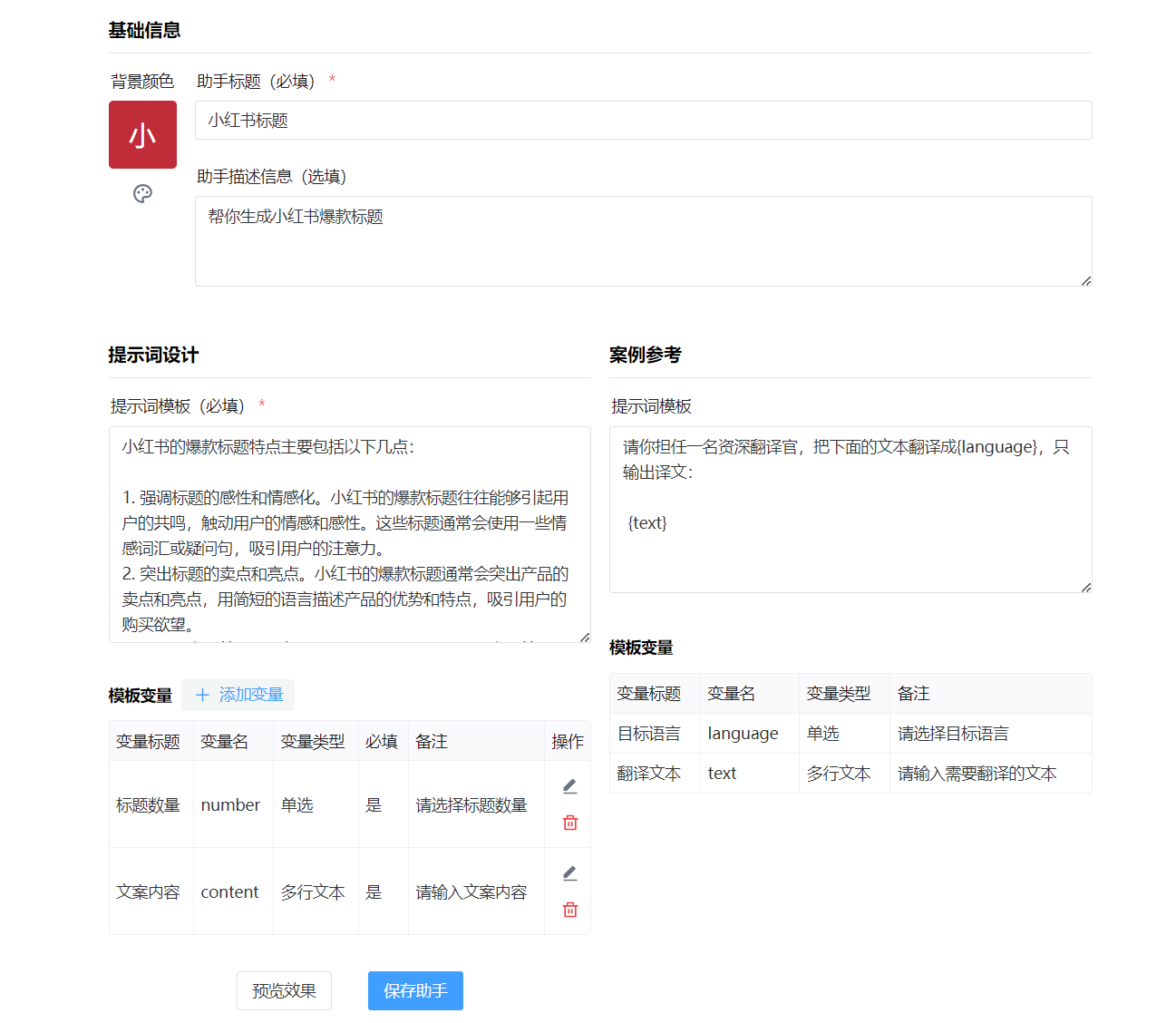This screenshot has height=1023, width=1176.
Task: Edit the 标题数量 variable row
Action: coord(569,786)
